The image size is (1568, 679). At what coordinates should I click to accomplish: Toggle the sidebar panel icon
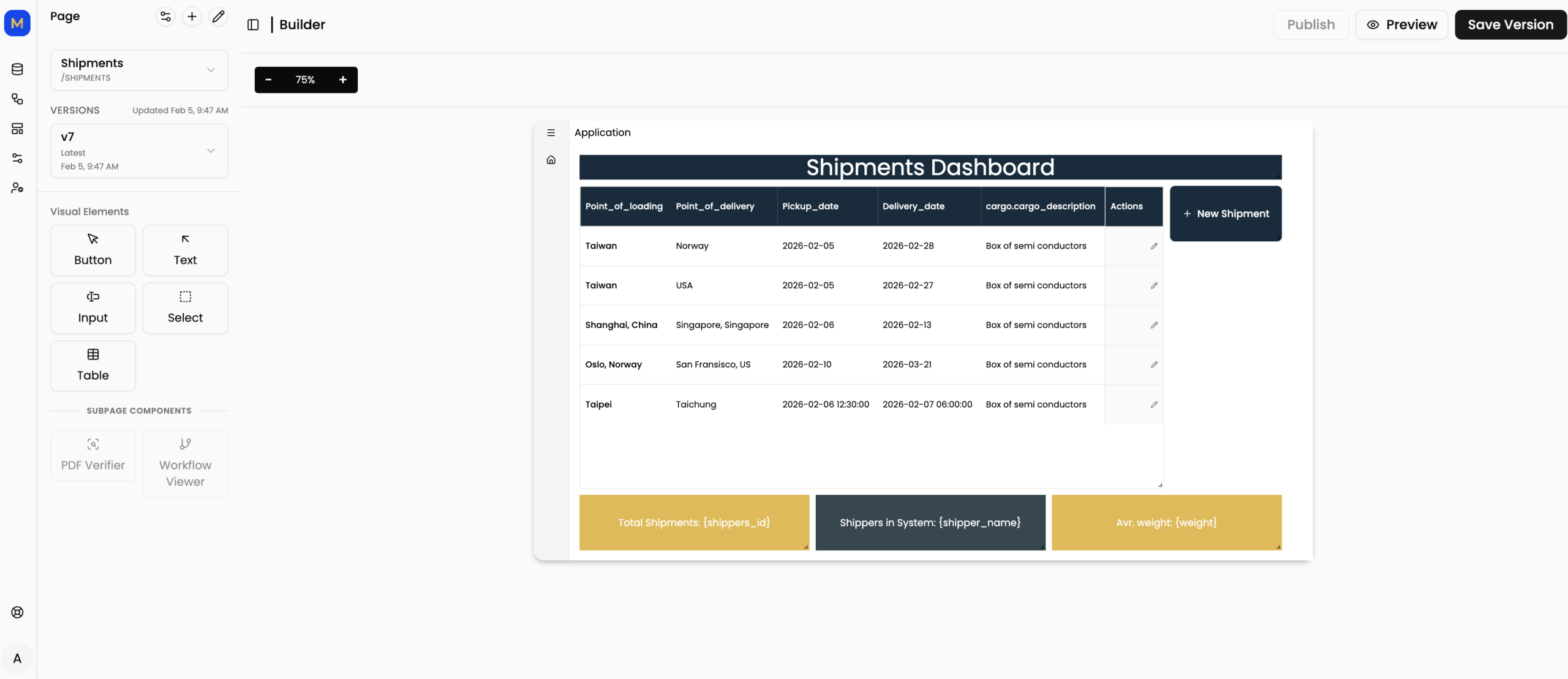(253, 24)
